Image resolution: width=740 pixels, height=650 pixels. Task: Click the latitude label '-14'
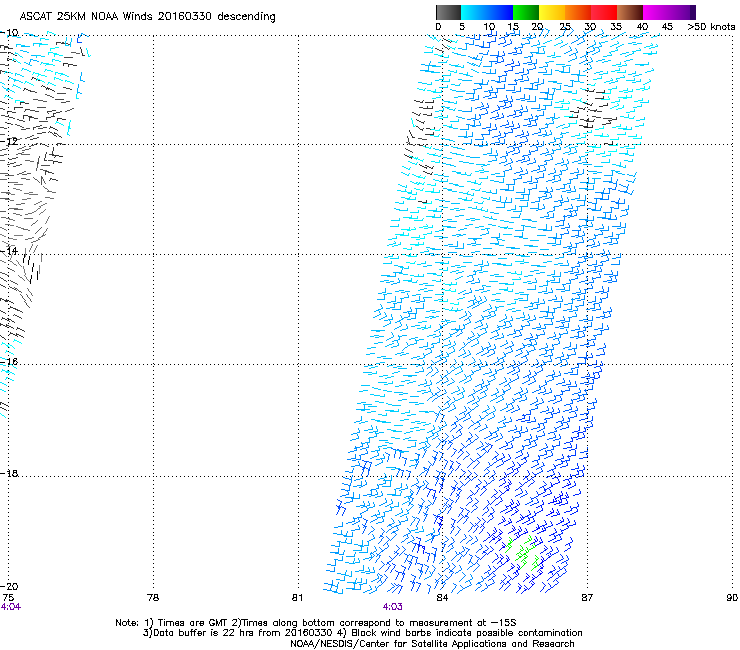pyautogui.click(x=9, y=251)
